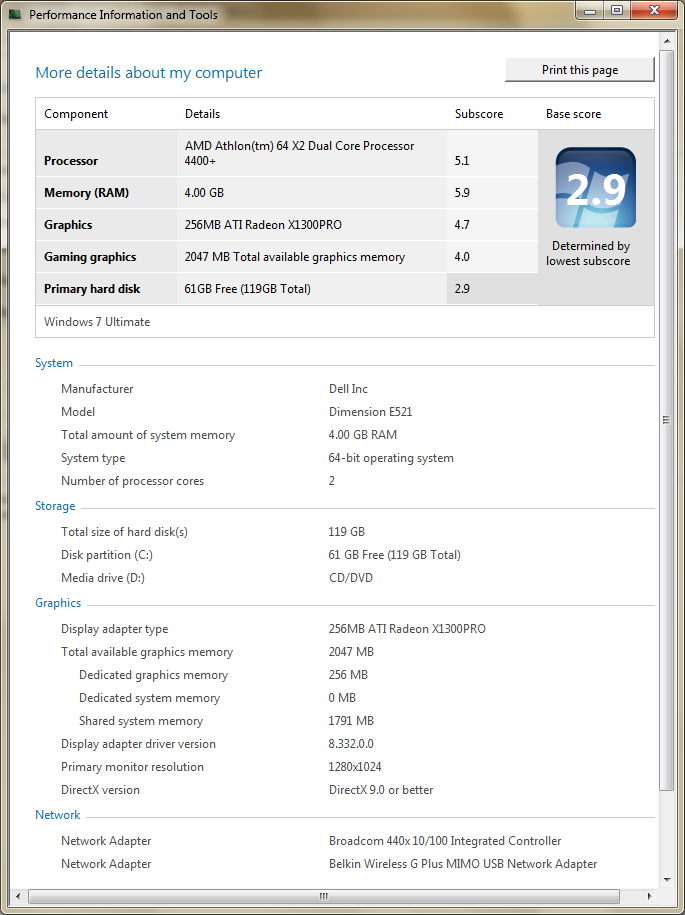Click the vertical scrollbar down arrow
This screenshot has width=685, height=915.
tap(666, 879)
